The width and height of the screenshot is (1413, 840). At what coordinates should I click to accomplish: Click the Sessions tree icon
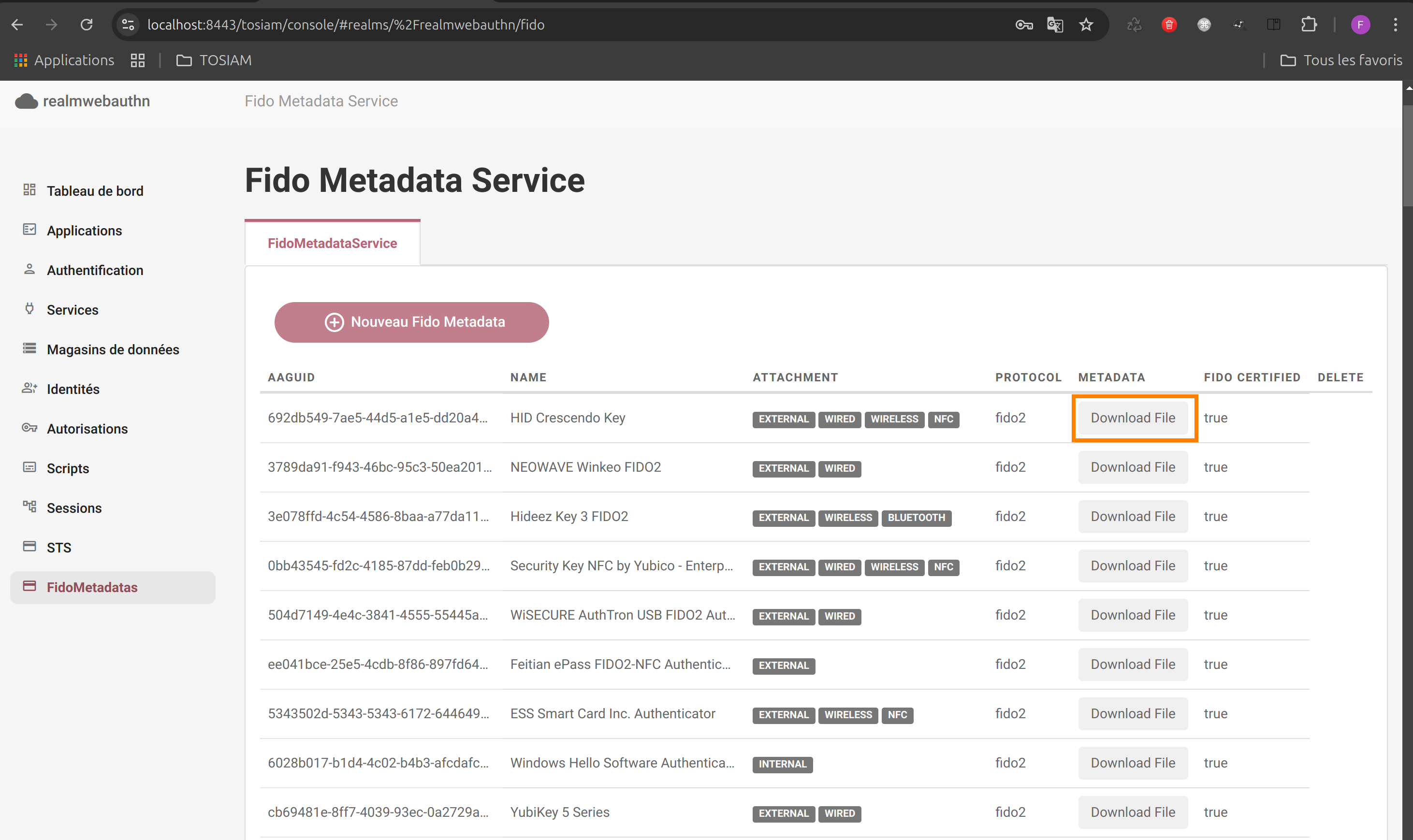[29, 507]
